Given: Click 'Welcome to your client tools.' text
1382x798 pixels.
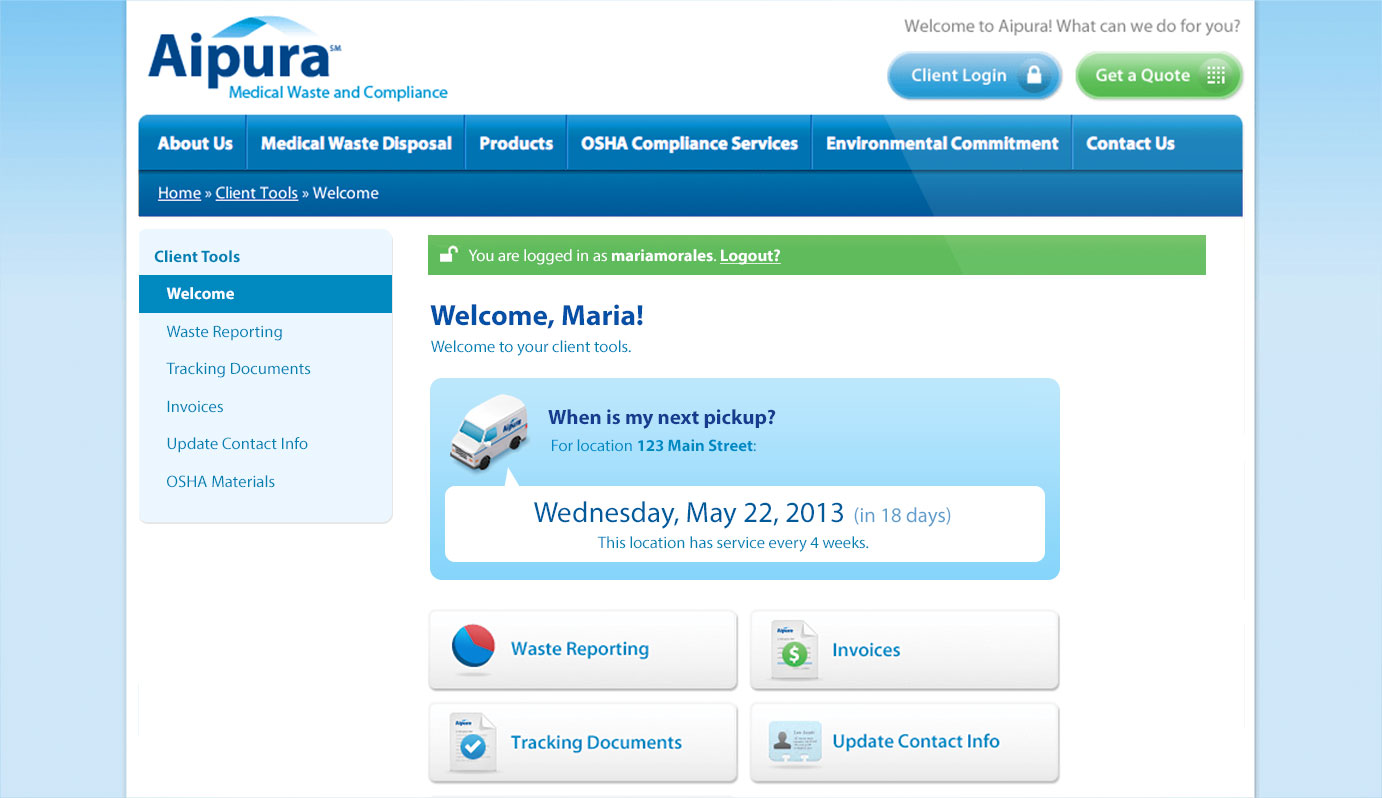Looking at the screenshot, I should [x=531, y=347].
